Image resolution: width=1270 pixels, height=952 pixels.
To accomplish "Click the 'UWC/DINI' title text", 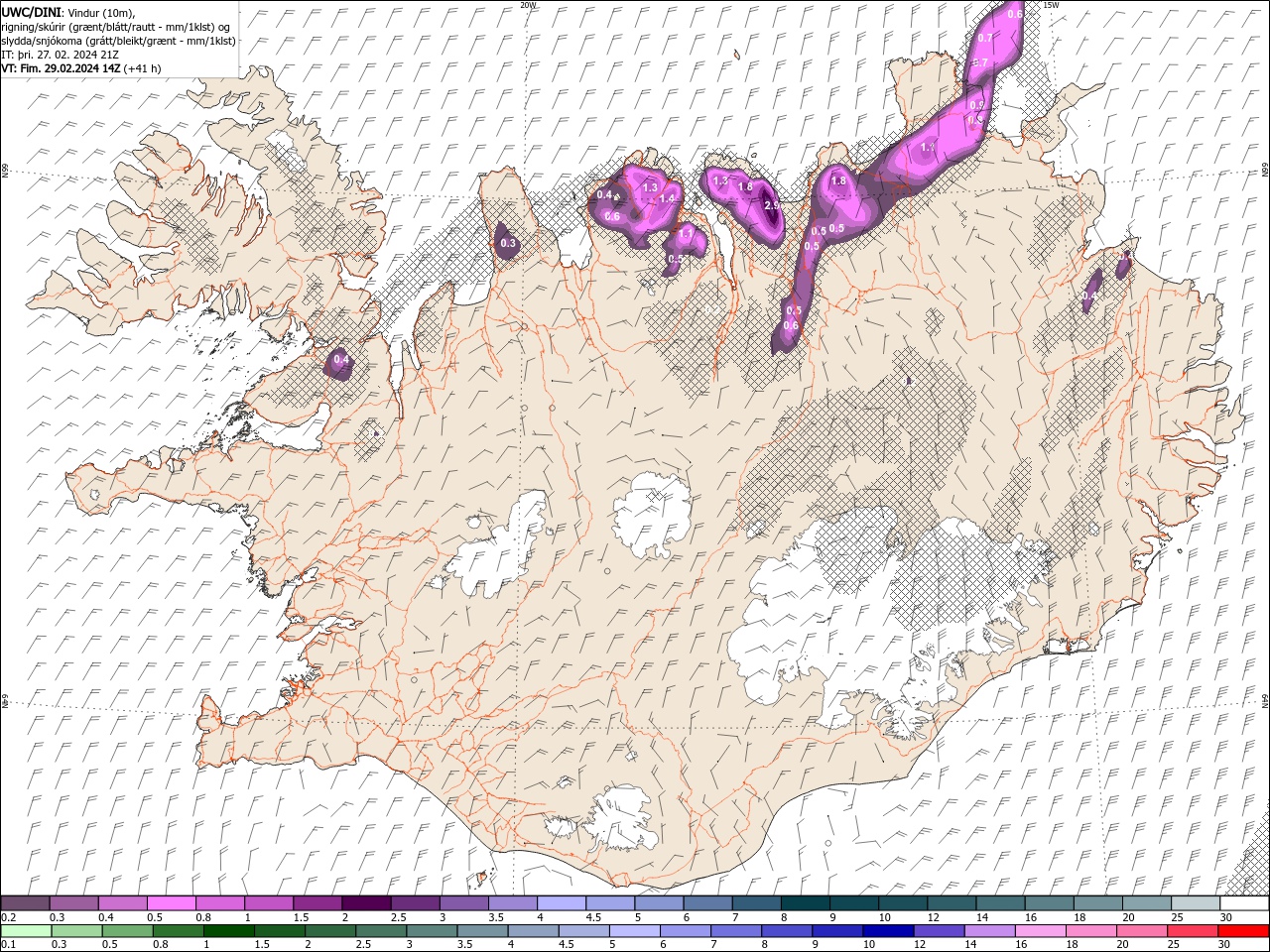I will (30, 12).
